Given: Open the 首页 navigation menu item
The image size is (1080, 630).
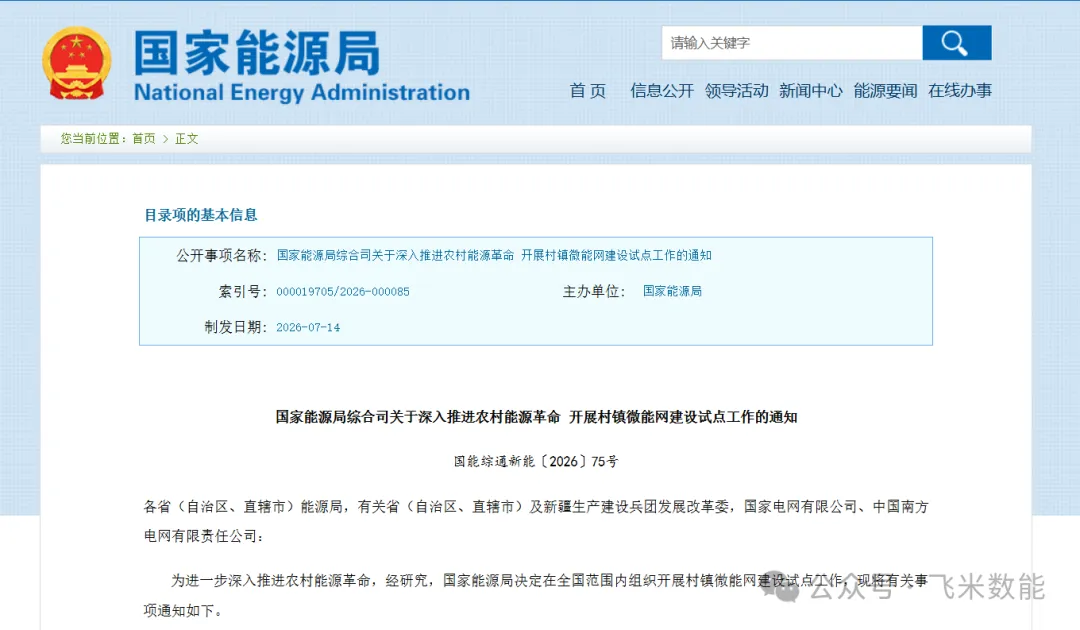Looking at the screenshot, I should click(588, 91).
